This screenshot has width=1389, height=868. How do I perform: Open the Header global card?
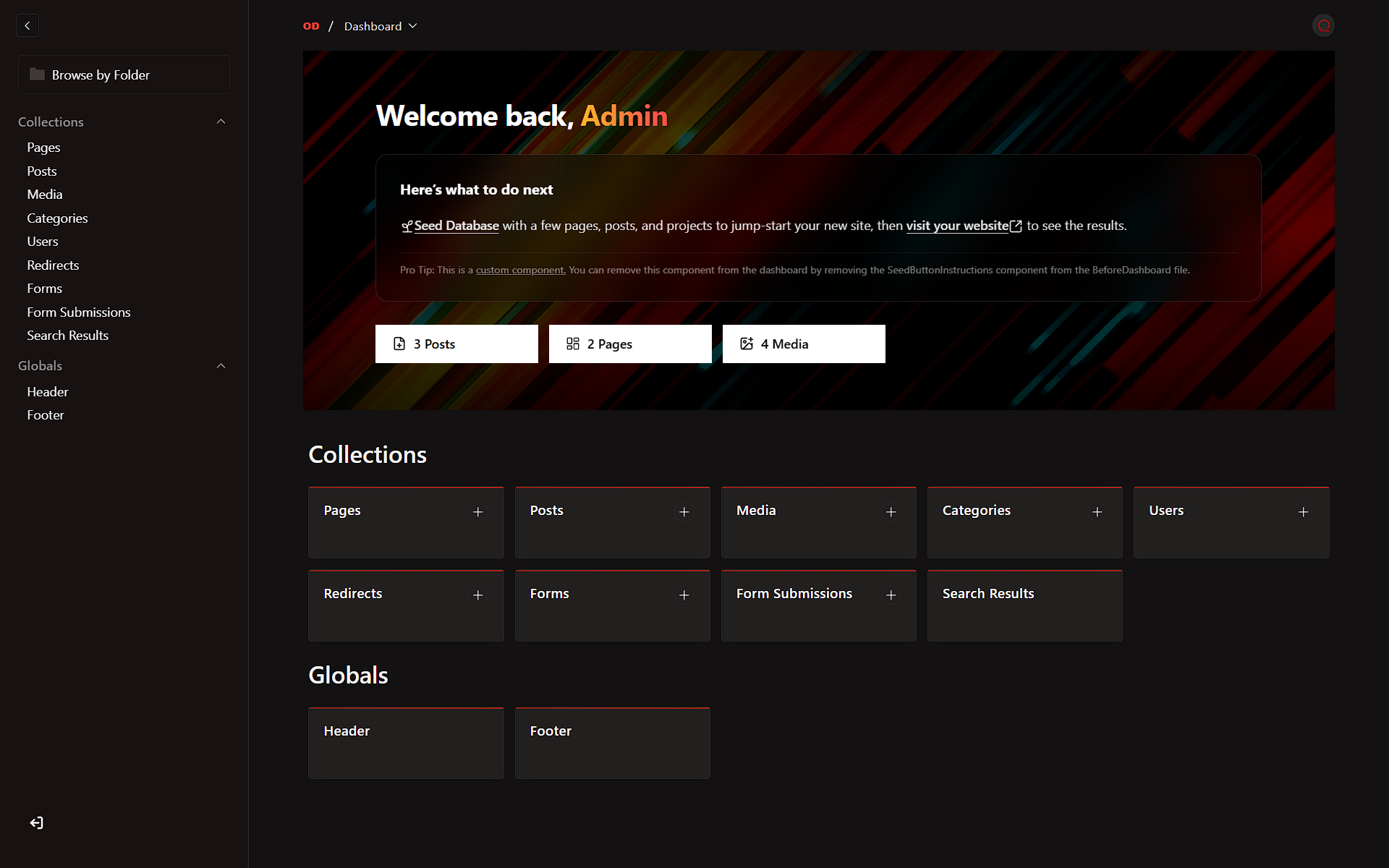click(405, 743)
